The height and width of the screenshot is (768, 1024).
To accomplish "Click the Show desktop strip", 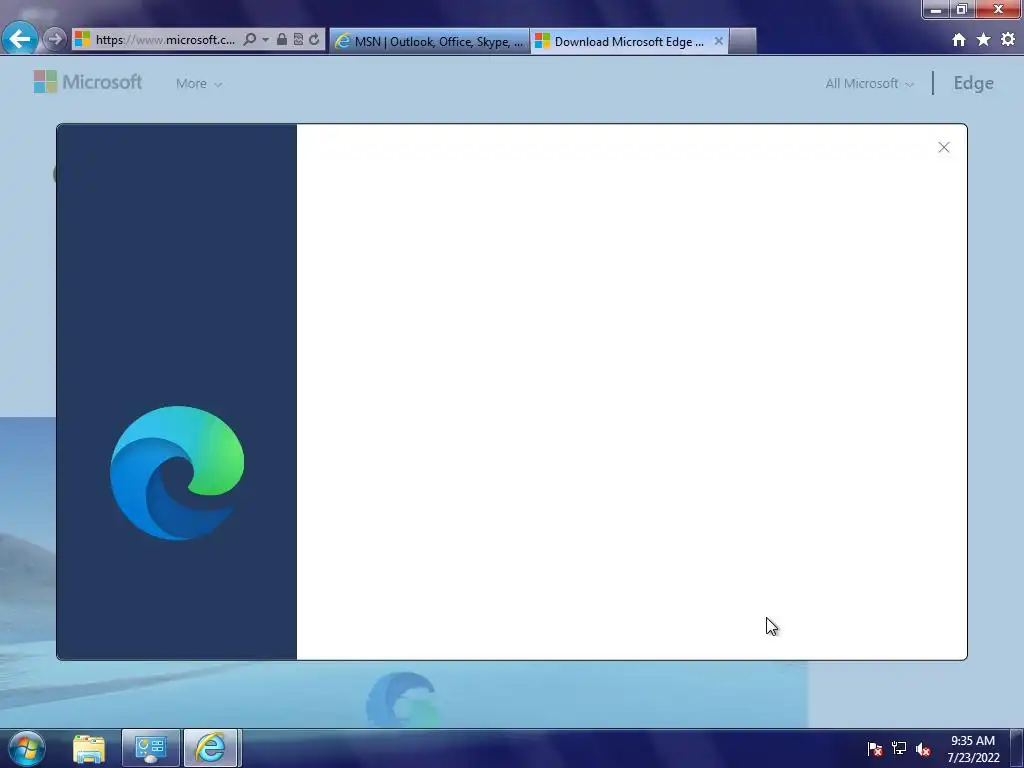I will pyautogui.click(x=1017, y=748).
